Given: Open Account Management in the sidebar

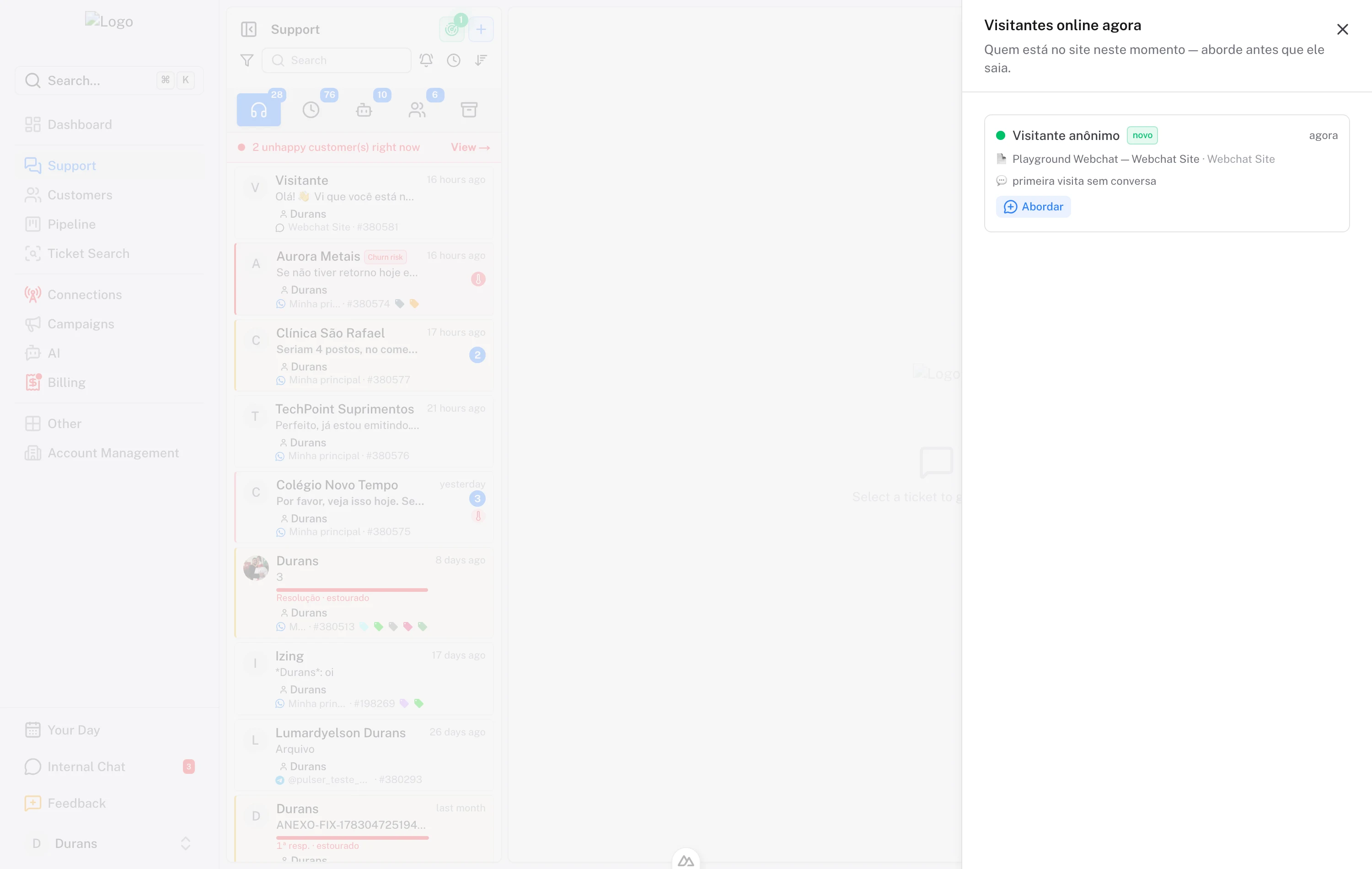Looking at the screenshot, I should (x=109, y=453).
